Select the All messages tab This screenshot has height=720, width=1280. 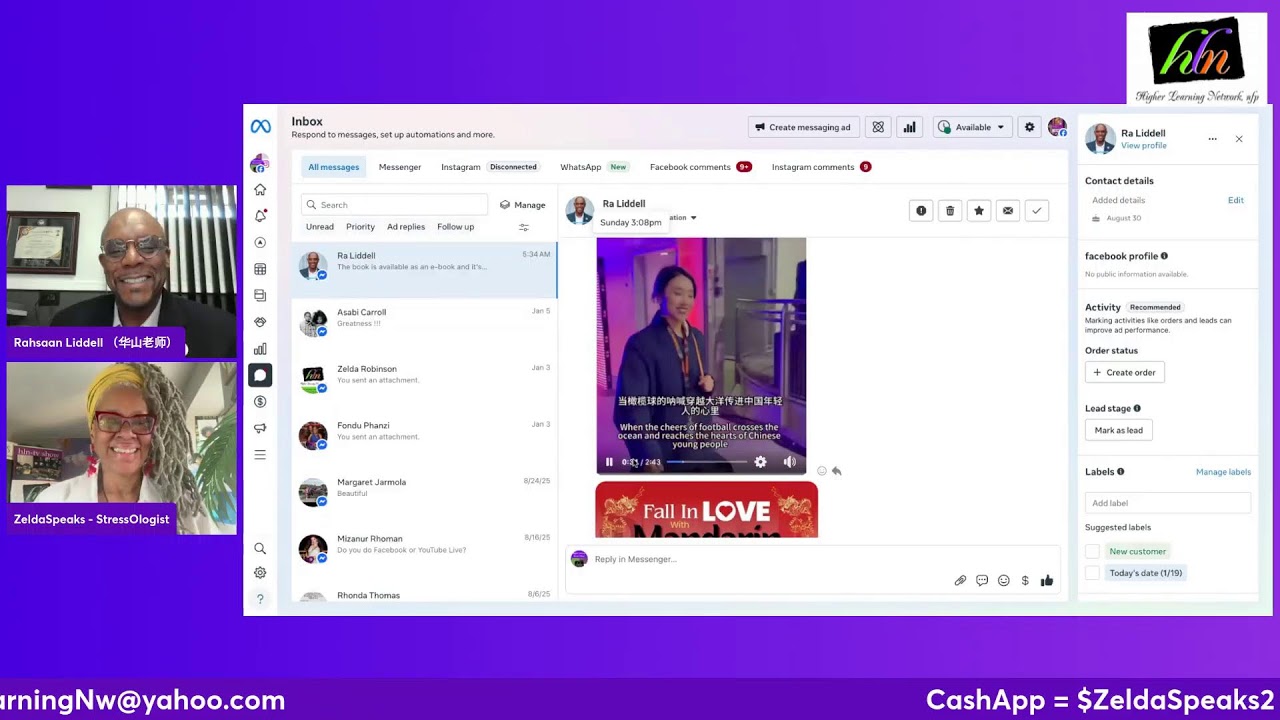pyautogui.click(x=333, y=167)
